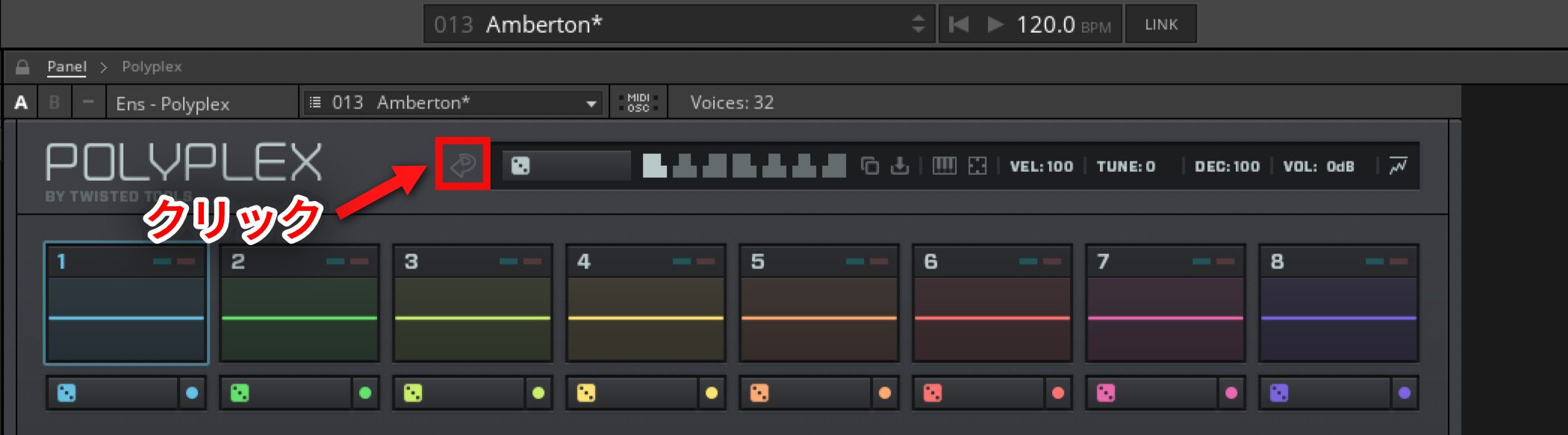Open the top bar 013 Amberton* preset selector
The image size is (1568, 435).
pos(679,25)
